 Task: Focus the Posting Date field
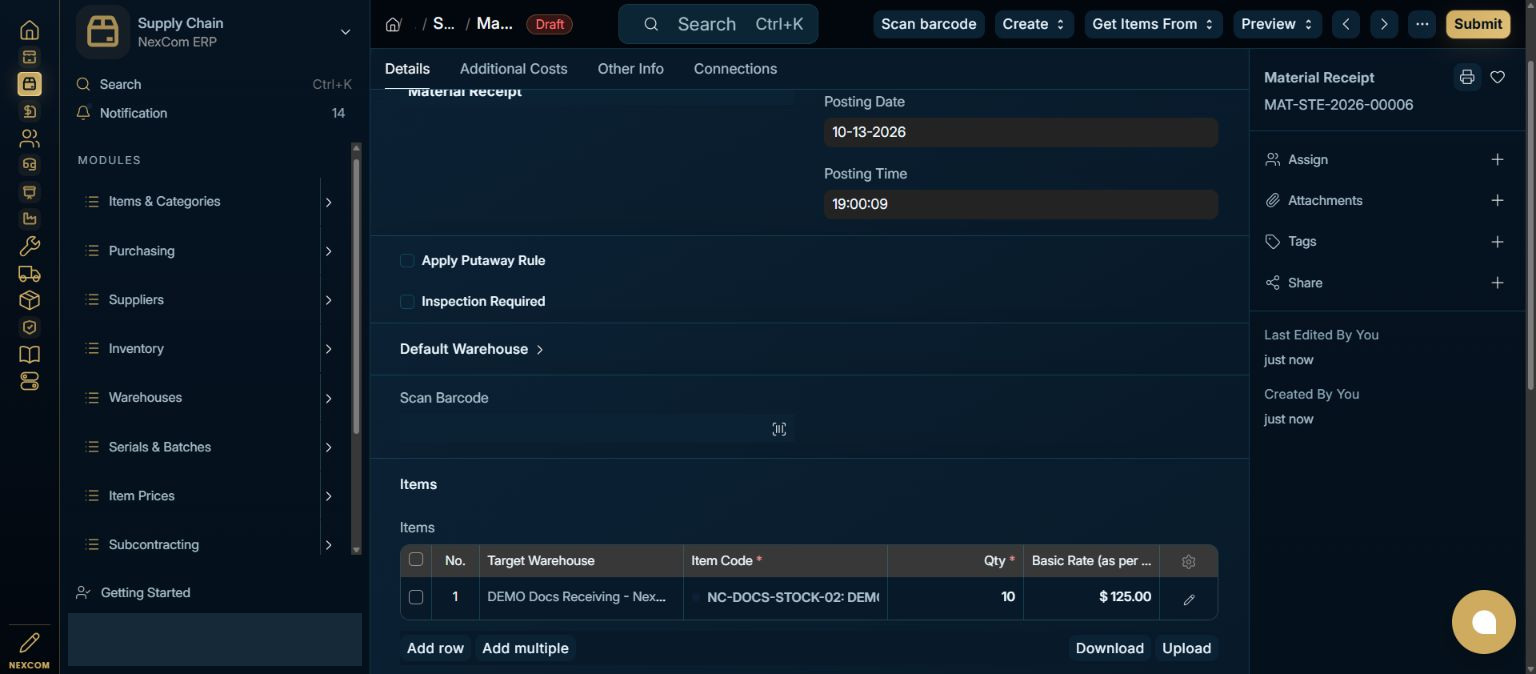click(x=1021, y=132)
